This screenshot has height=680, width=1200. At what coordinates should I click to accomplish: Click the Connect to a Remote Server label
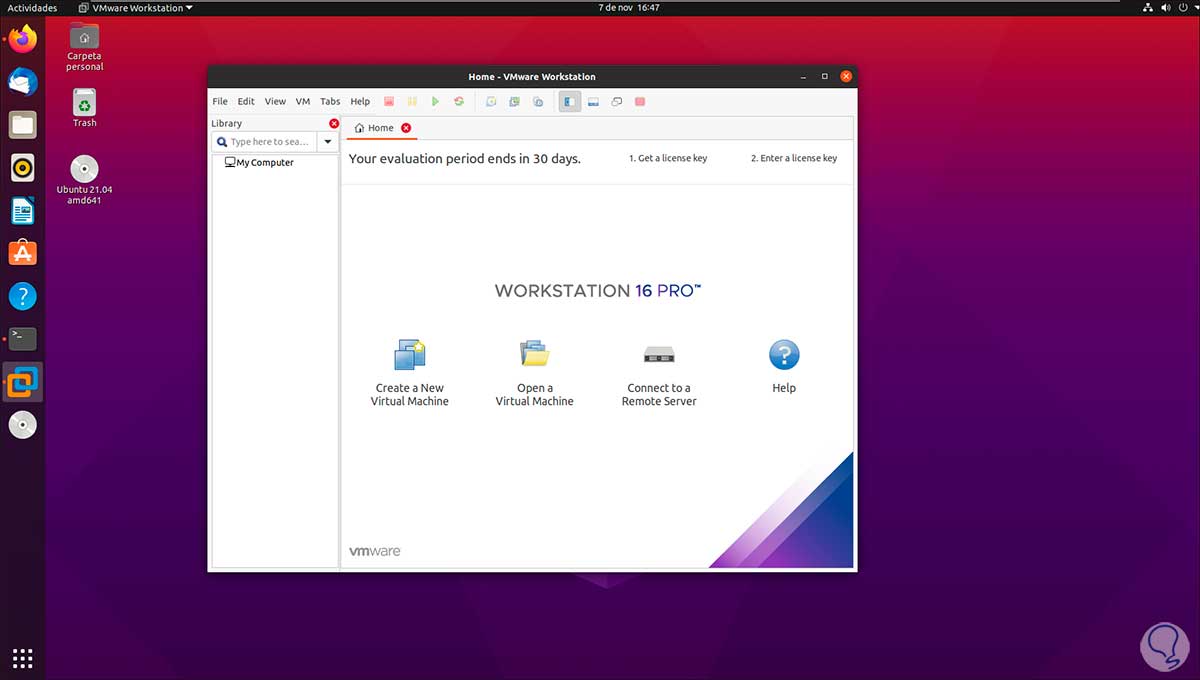659,395
